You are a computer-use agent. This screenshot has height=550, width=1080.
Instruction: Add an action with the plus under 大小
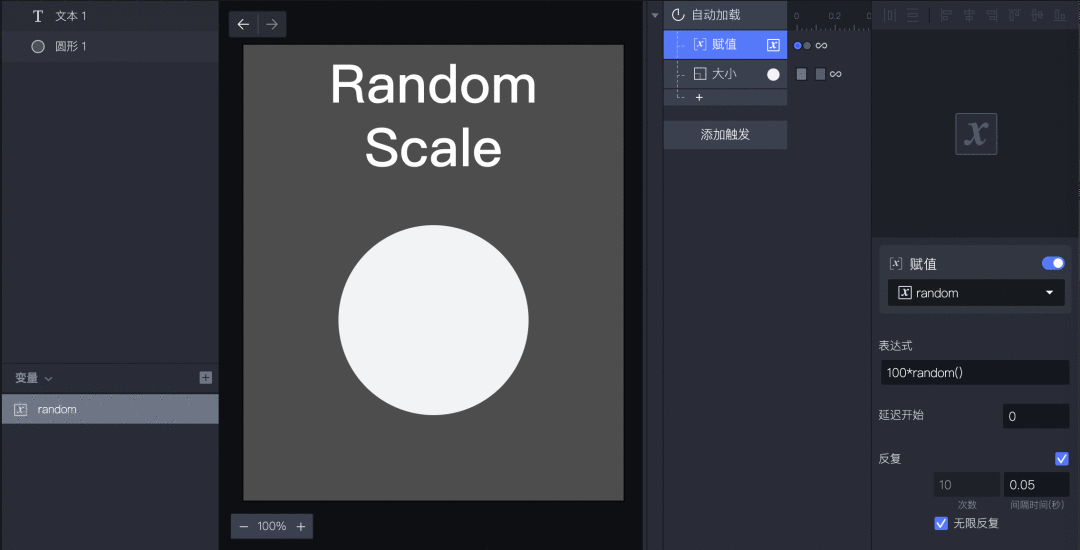[699, 98]
